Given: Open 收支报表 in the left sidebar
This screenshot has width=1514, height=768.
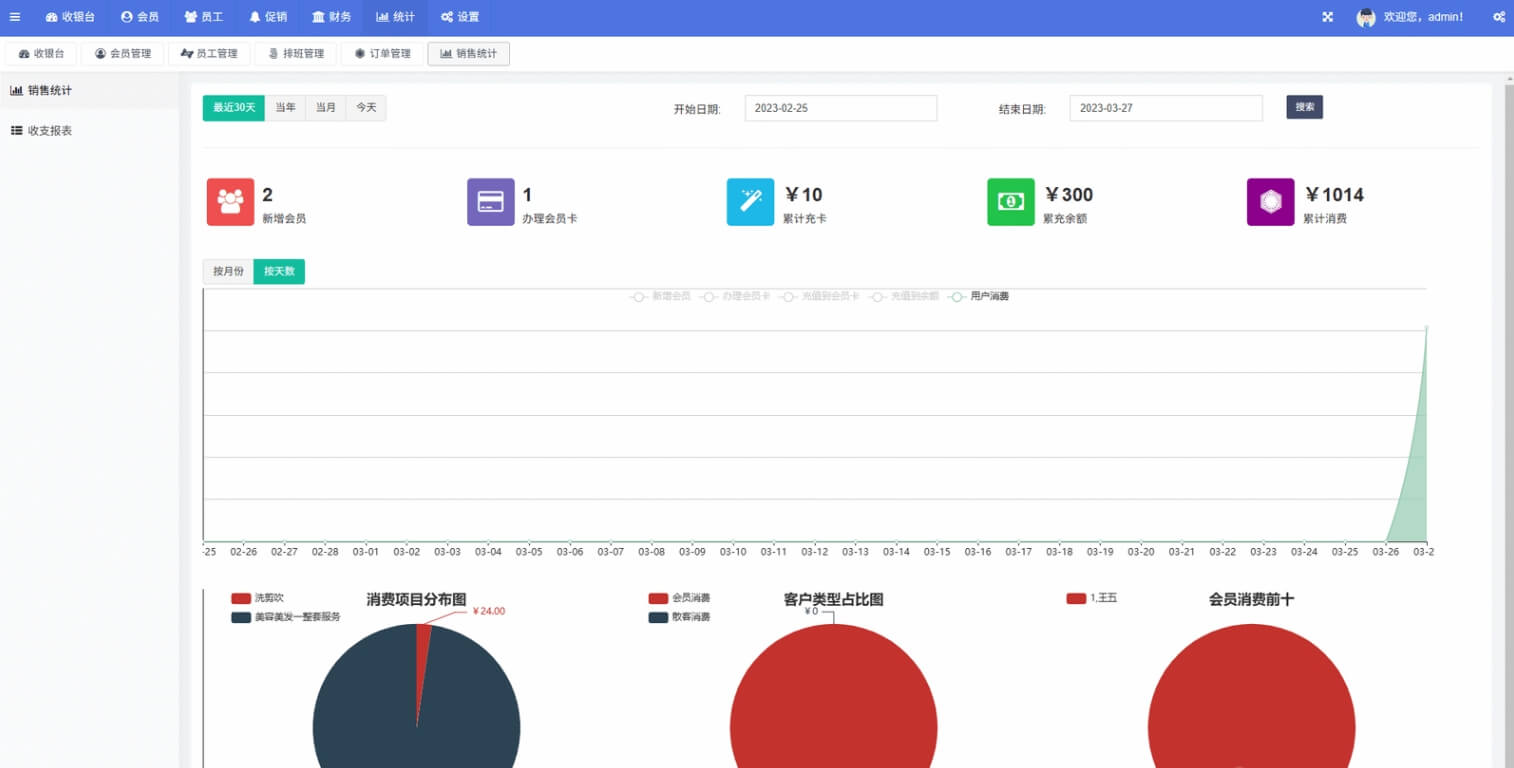Looking at the screenshot, I should (47, 130).
